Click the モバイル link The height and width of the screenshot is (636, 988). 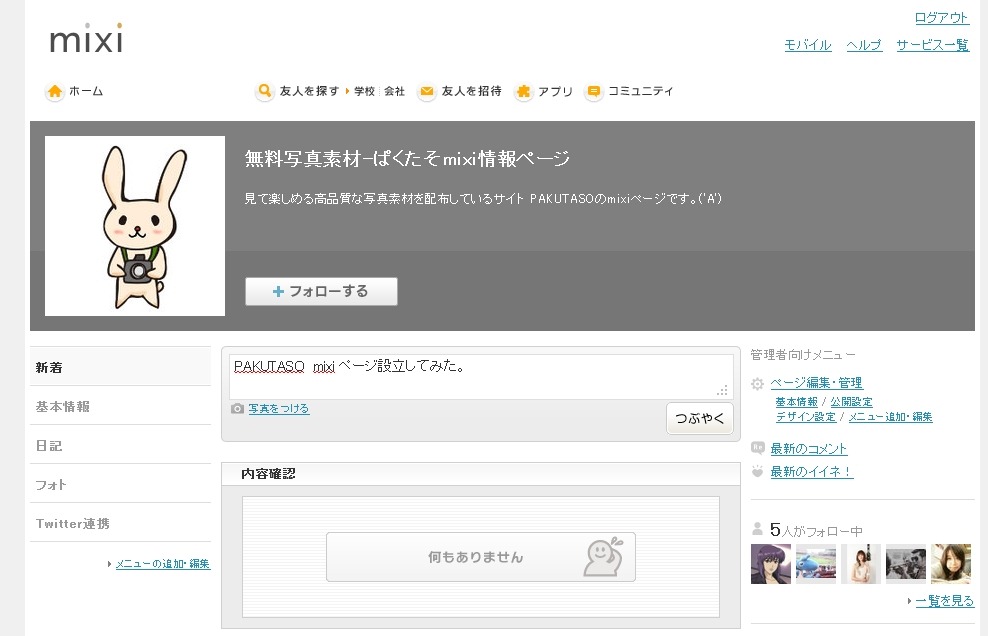pyautogui.click(x=808, y=45)
